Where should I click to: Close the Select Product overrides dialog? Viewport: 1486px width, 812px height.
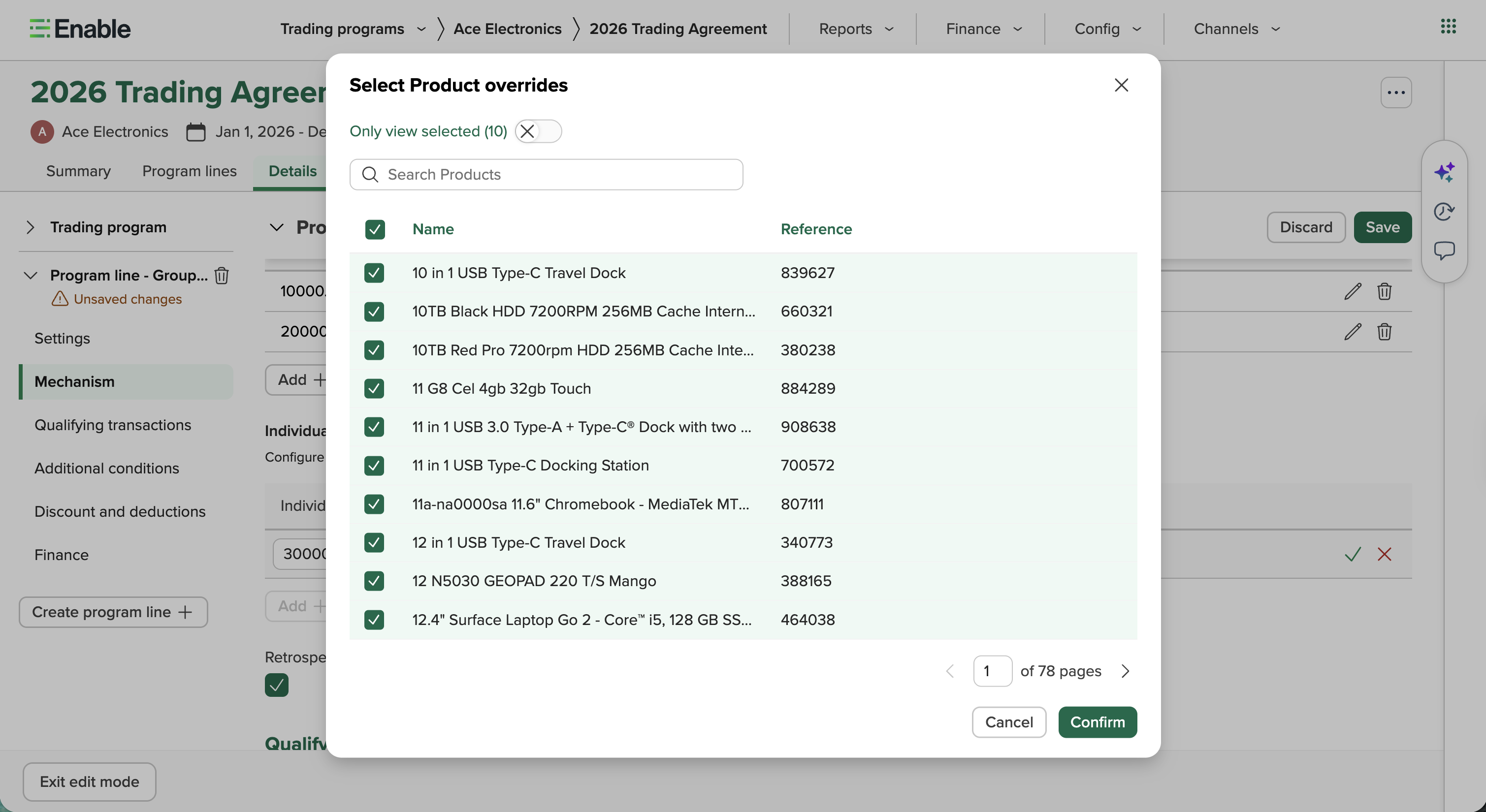1121,85
